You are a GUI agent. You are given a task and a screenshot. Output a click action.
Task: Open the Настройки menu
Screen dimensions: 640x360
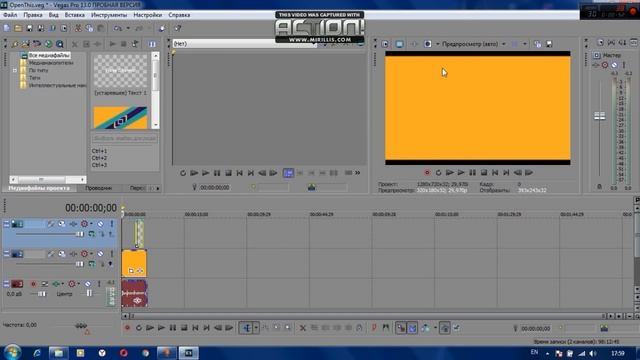point(147,15)
